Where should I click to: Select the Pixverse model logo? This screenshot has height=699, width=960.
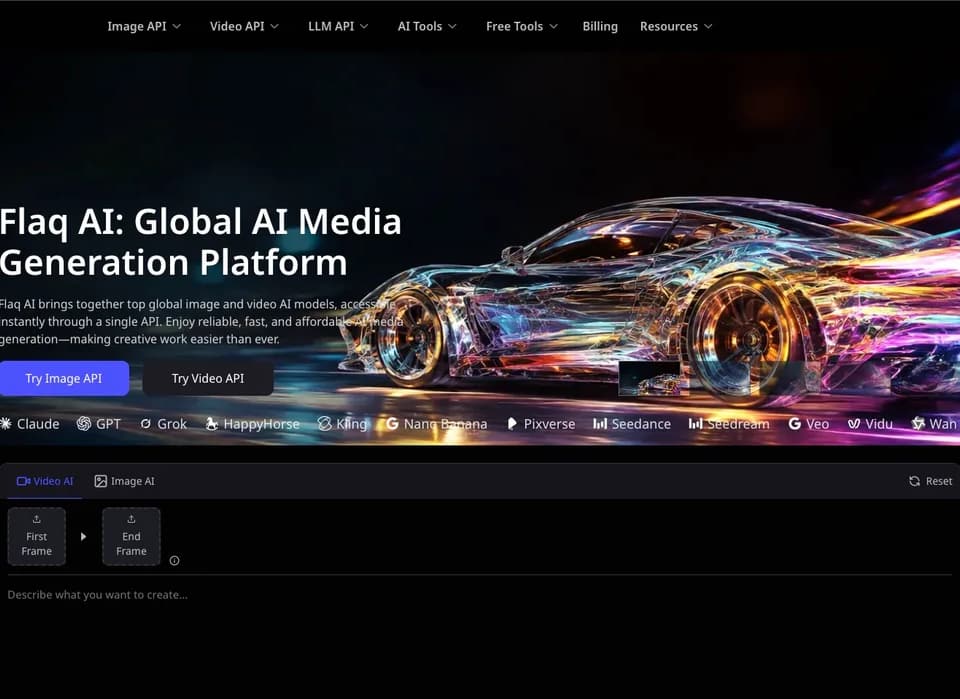pos(541,424)
